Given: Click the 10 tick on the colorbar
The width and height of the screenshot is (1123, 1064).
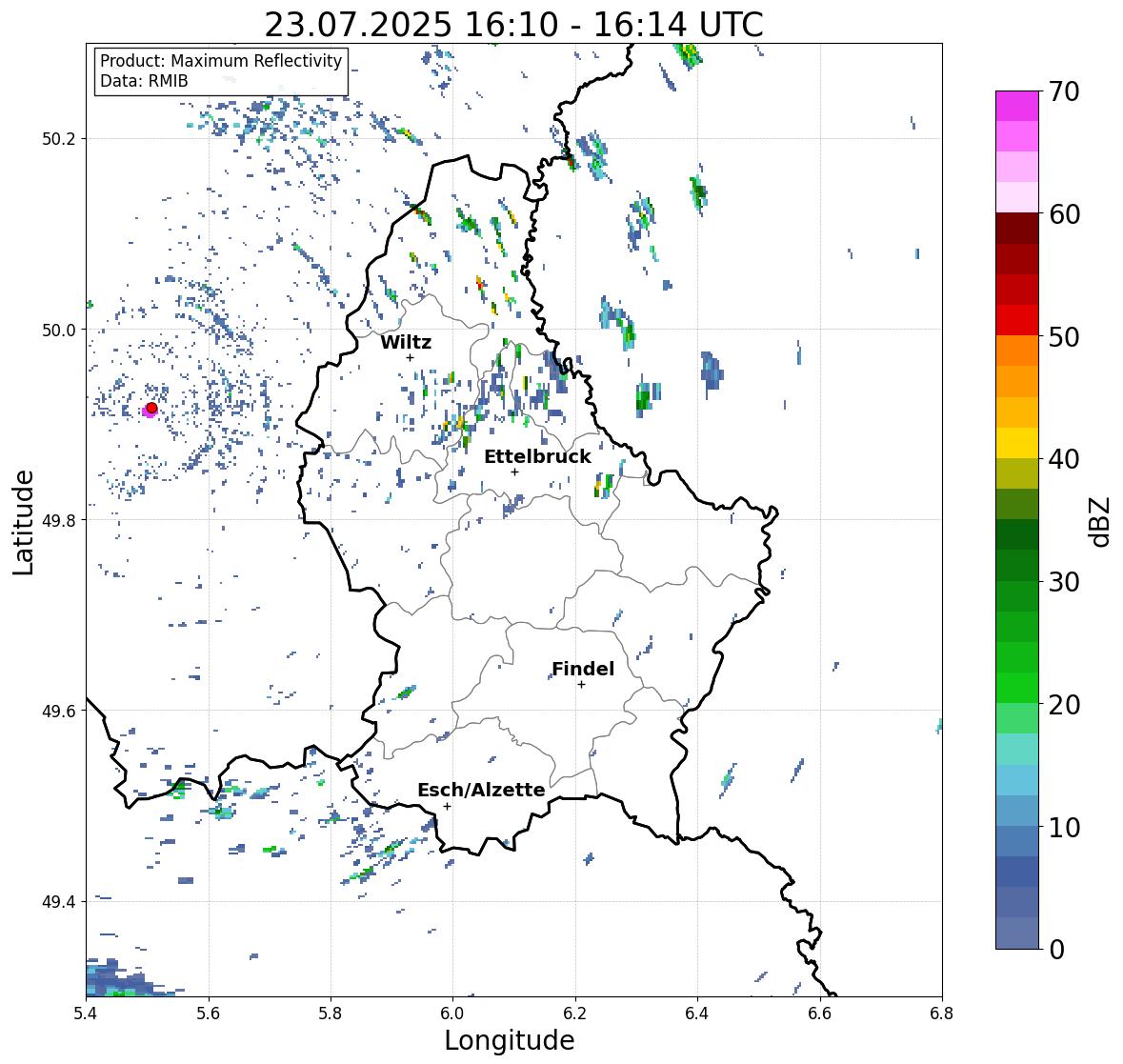Looking at the screenshot, I should click(1064, 827).
